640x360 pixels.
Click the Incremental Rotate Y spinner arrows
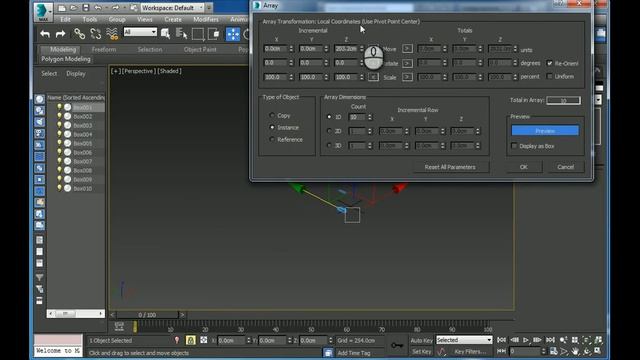[x=326, y=63]
